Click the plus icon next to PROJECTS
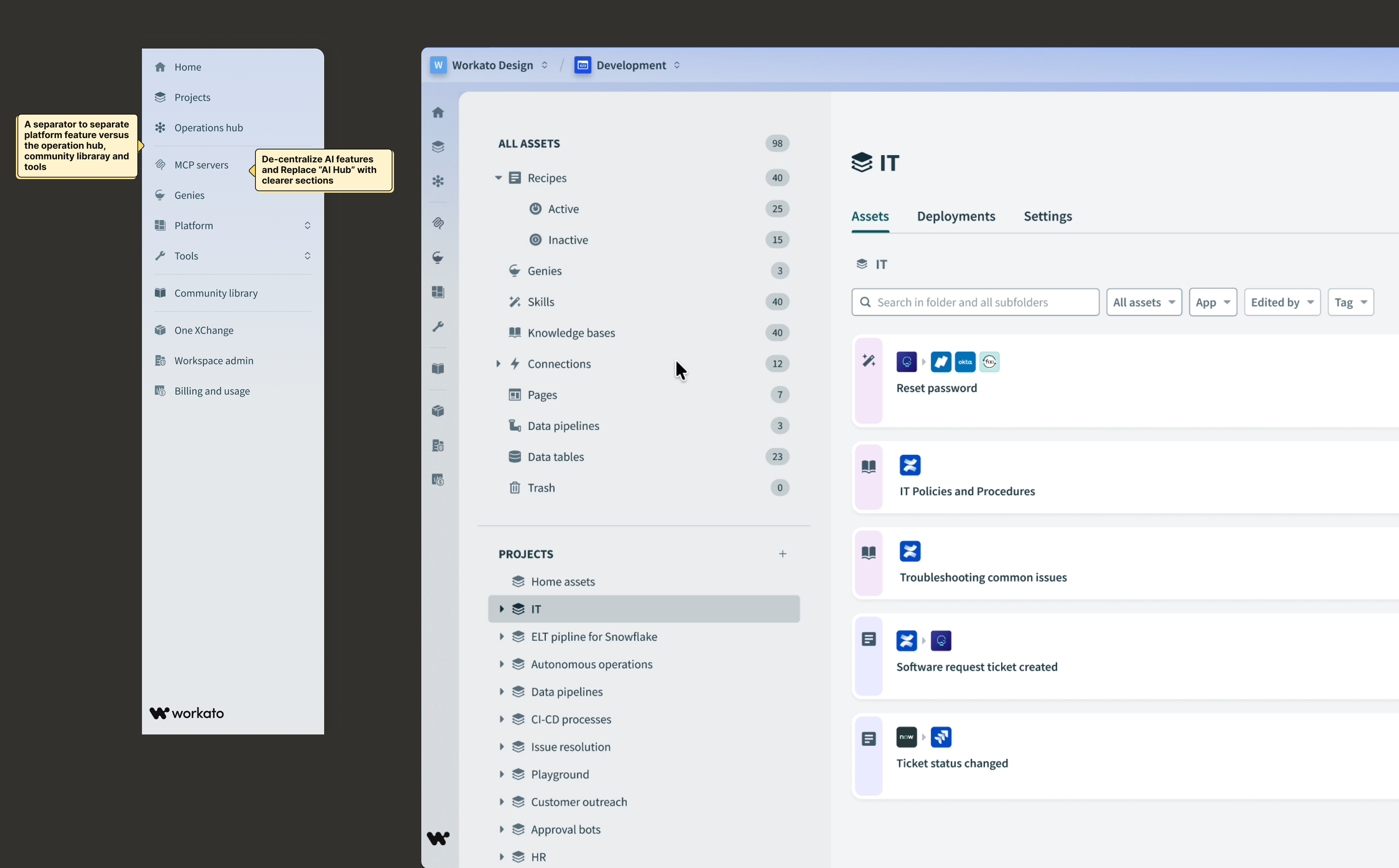 pyautogui.click(x=782, y=554)
